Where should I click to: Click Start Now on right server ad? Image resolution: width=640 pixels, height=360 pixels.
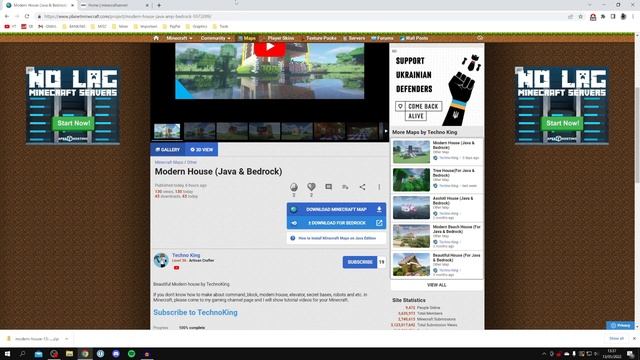(x=562, y=123)
